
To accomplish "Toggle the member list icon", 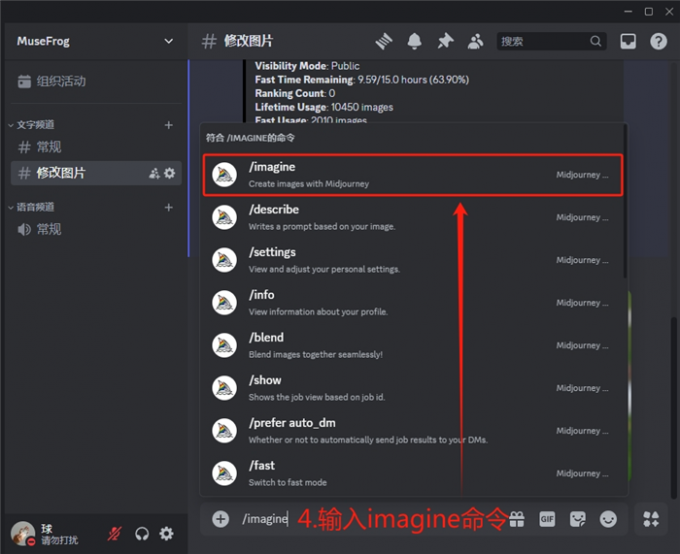I will pyautogui.click(x=475, y=42).
